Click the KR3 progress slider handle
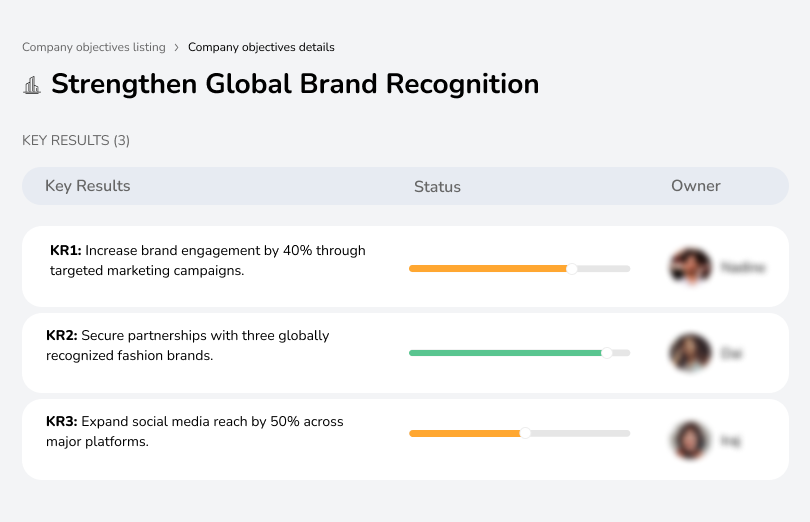The width and height of the screenshot is (810, 522). [x=525, y=433]
